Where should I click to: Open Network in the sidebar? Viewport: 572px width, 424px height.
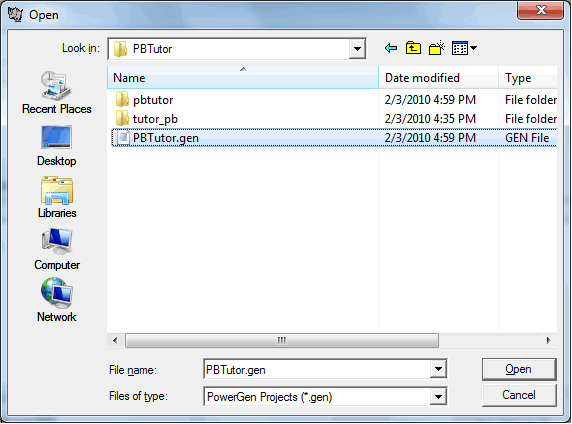[x=57, y=300]
